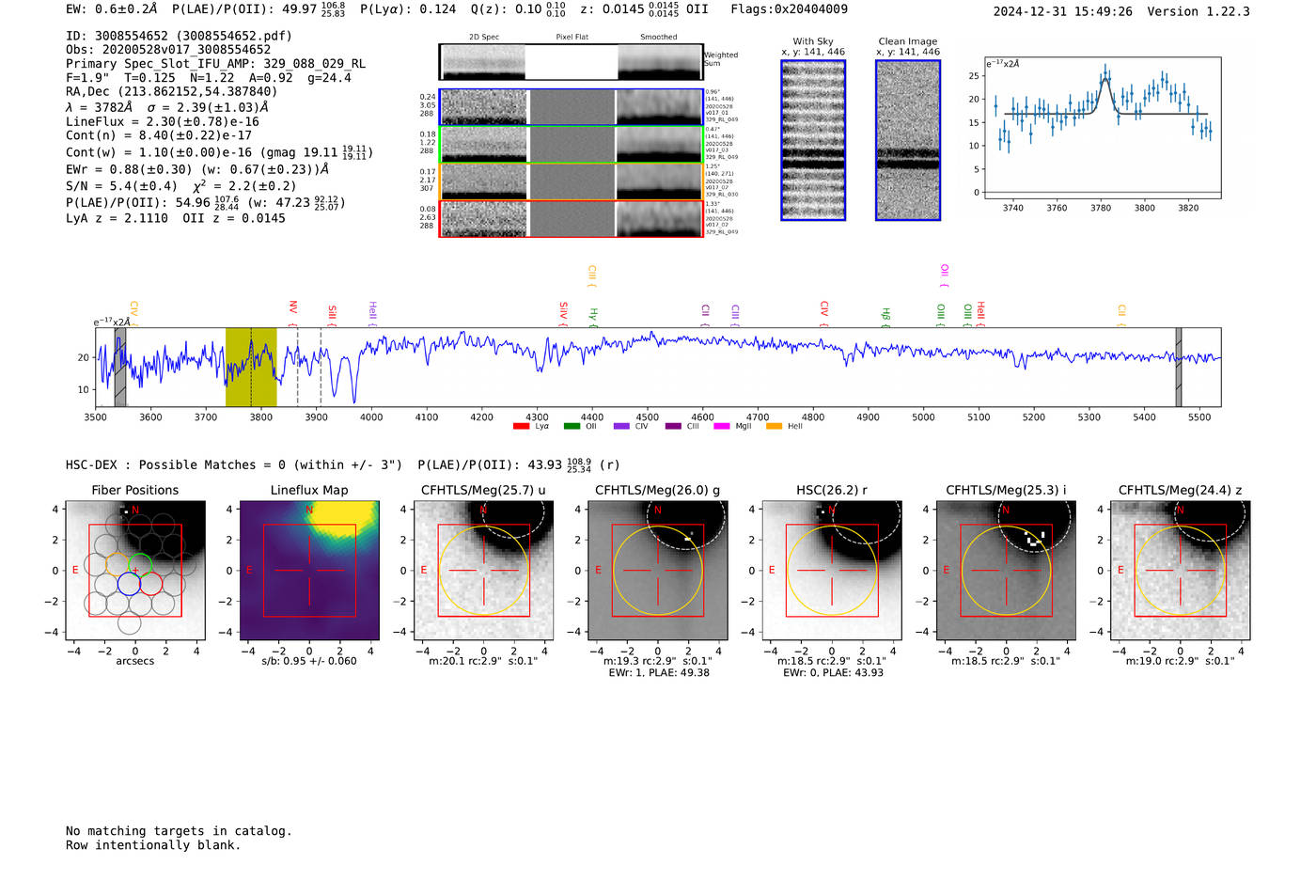Click the EW: 0.6±0.2Å header value
1316x896 pixels.
(x=112, y=9)
